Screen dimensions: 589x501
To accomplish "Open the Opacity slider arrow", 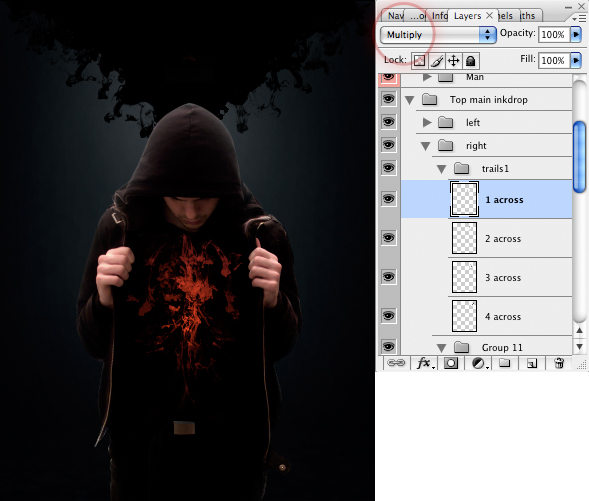I will 576,35.
